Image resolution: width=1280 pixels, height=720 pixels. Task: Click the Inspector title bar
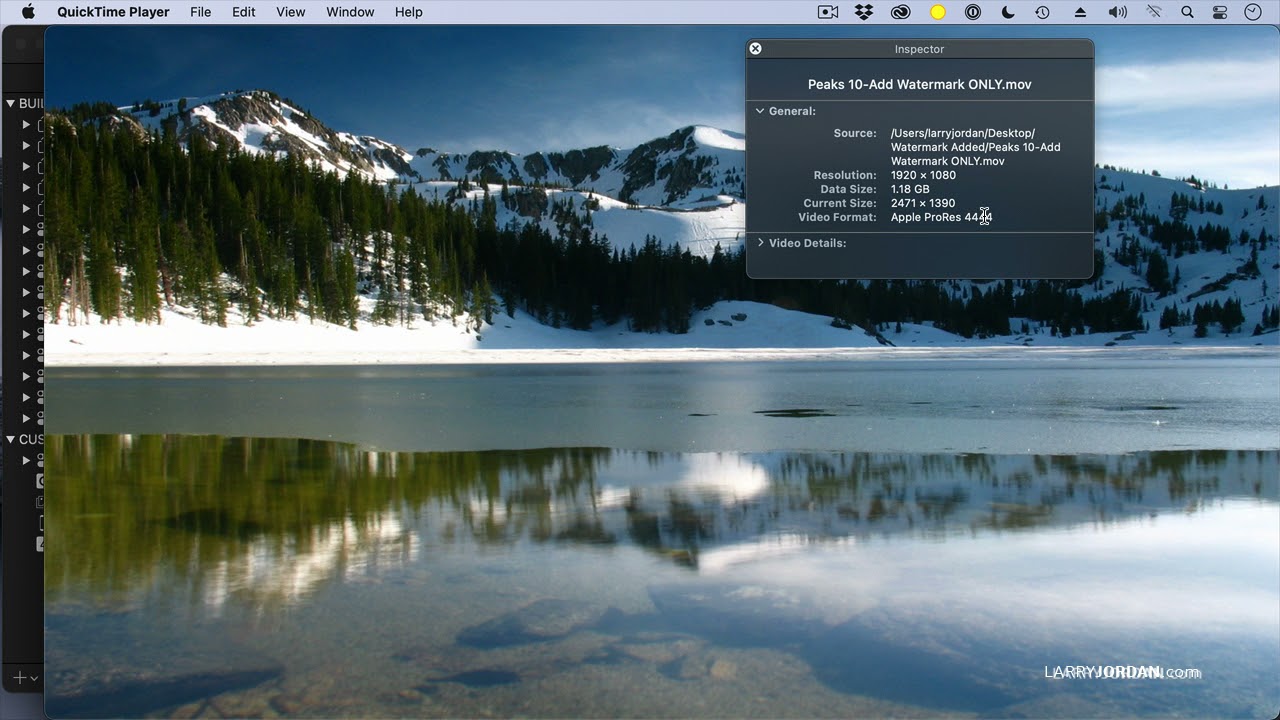[919, 49]
